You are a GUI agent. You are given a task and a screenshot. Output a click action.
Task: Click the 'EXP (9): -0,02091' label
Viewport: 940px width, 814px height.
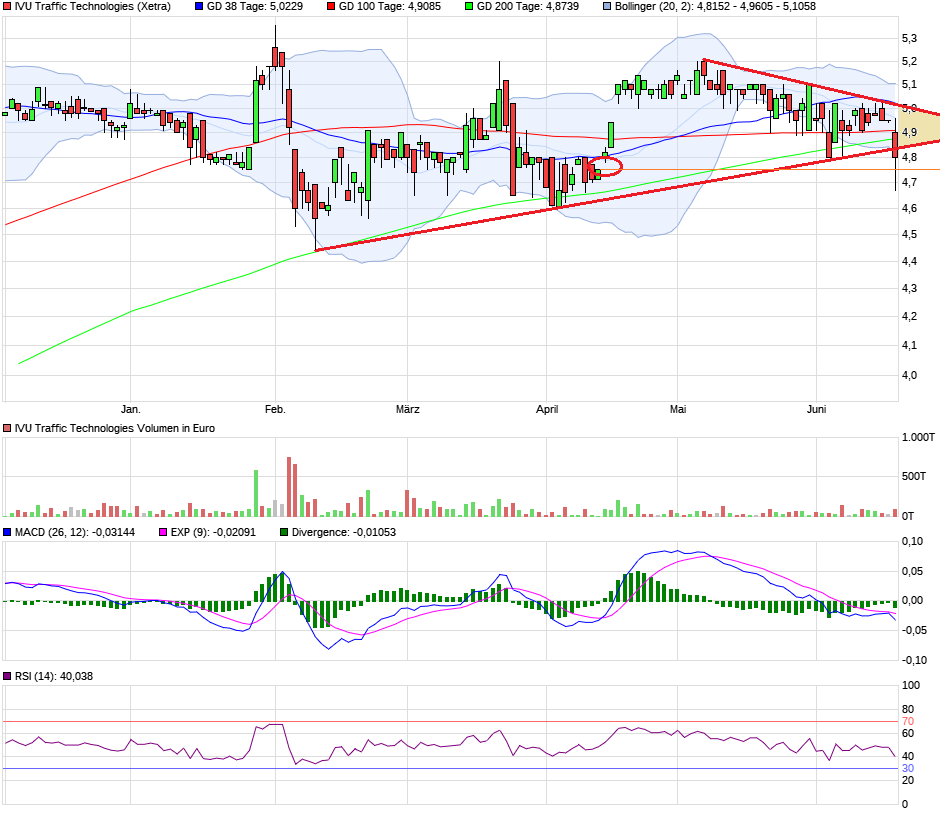tap(213, 532)
